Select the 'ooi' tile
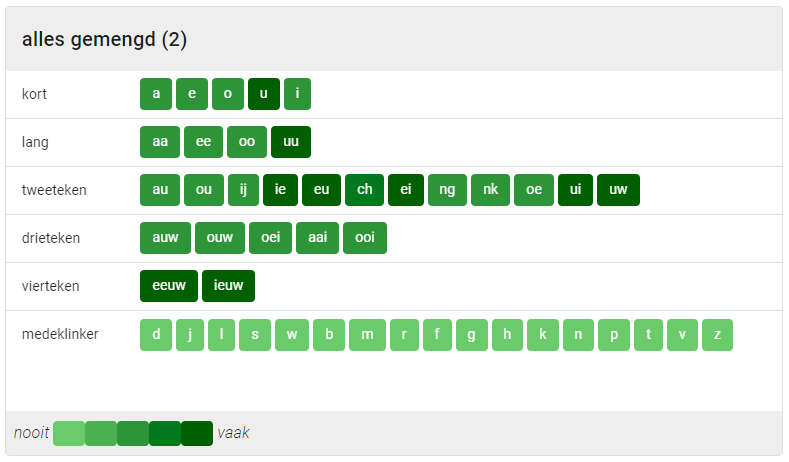 [364, 238]
